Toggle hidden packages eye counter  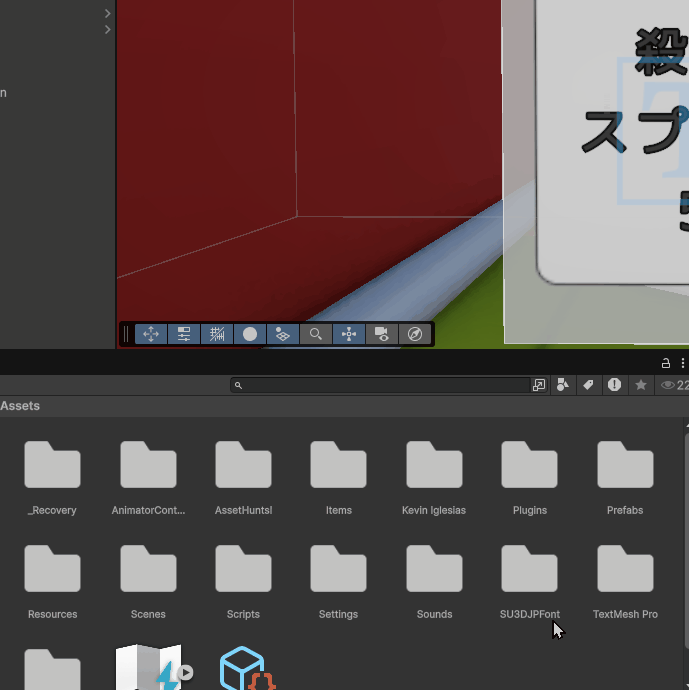point(674,385)
